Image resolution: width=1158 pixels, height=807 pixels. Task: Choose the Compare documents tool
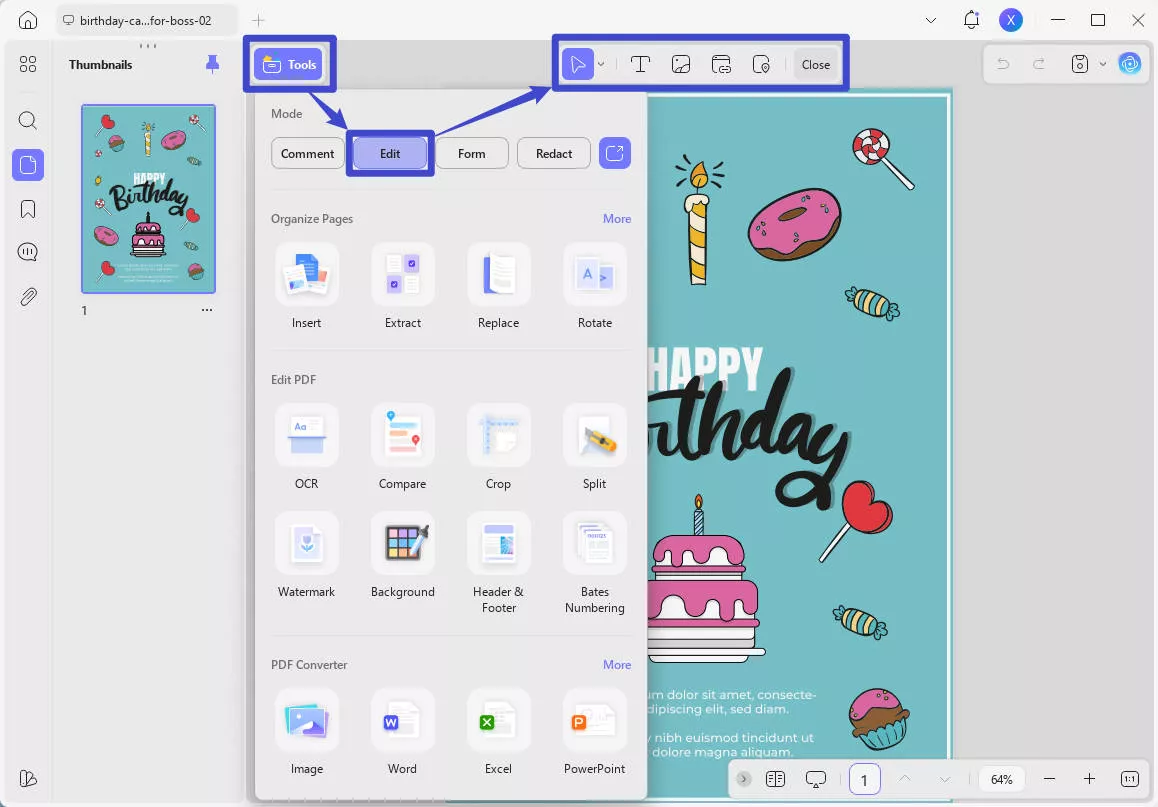(402, 436)
